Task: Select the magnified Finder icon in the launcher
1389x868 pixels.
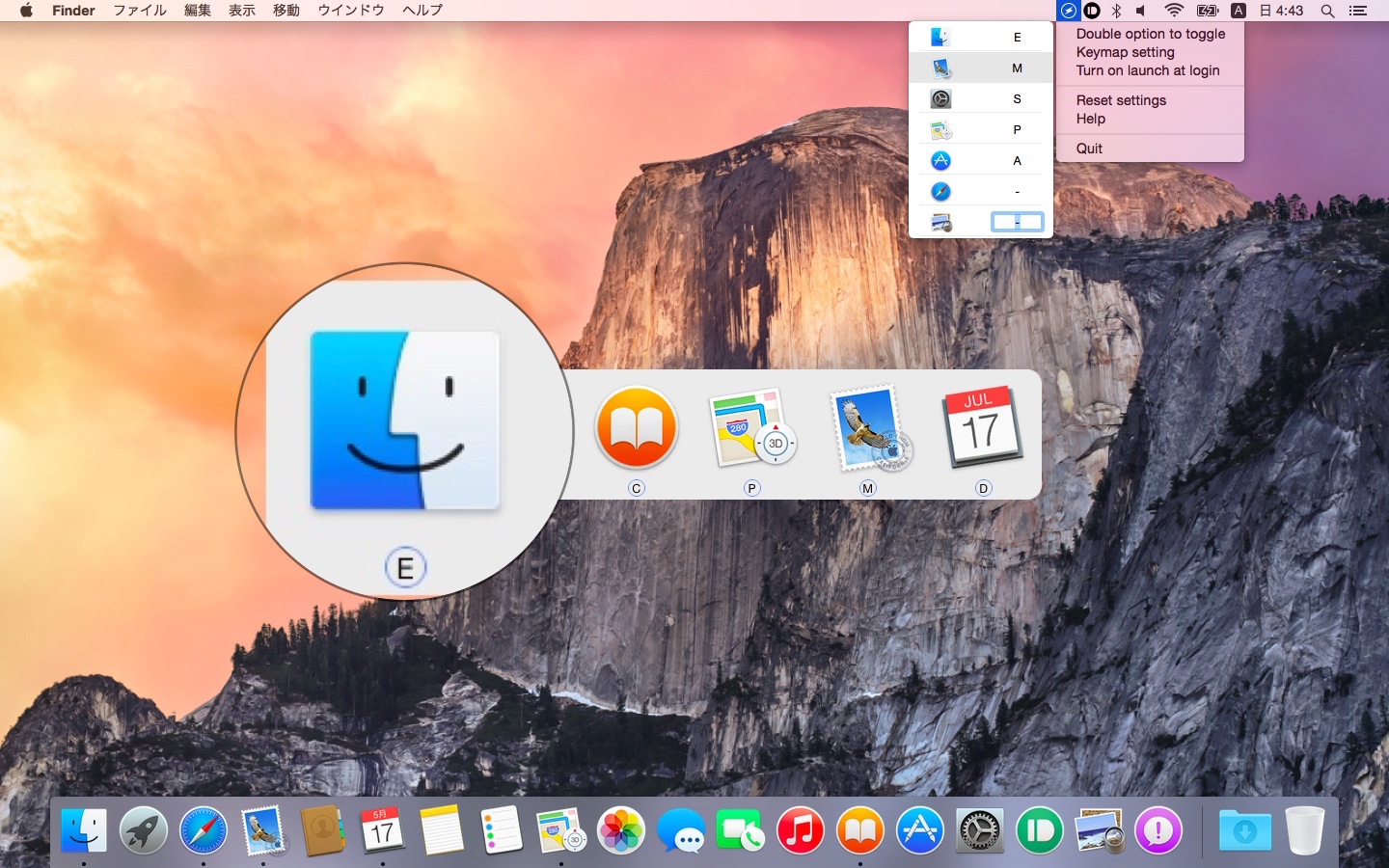Action: coord(404,420)
